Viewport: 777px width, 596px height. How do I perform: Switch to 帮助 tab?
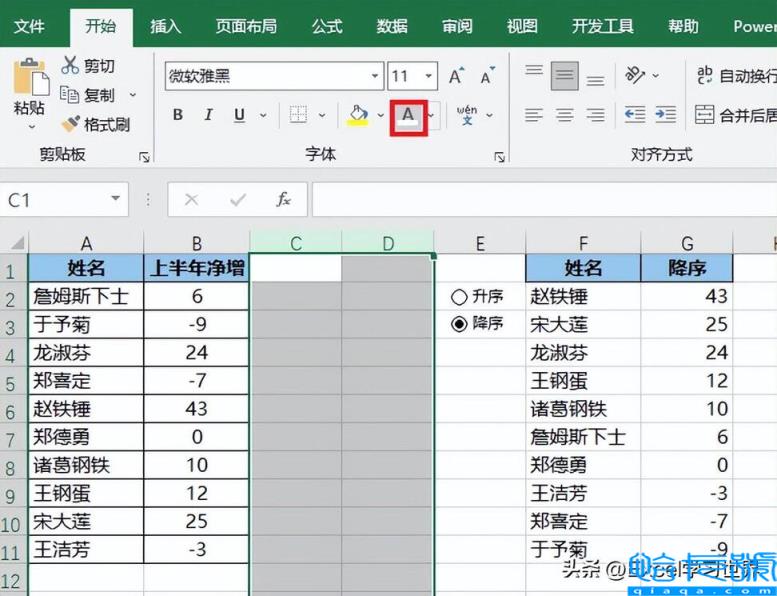tap(683, 26)
